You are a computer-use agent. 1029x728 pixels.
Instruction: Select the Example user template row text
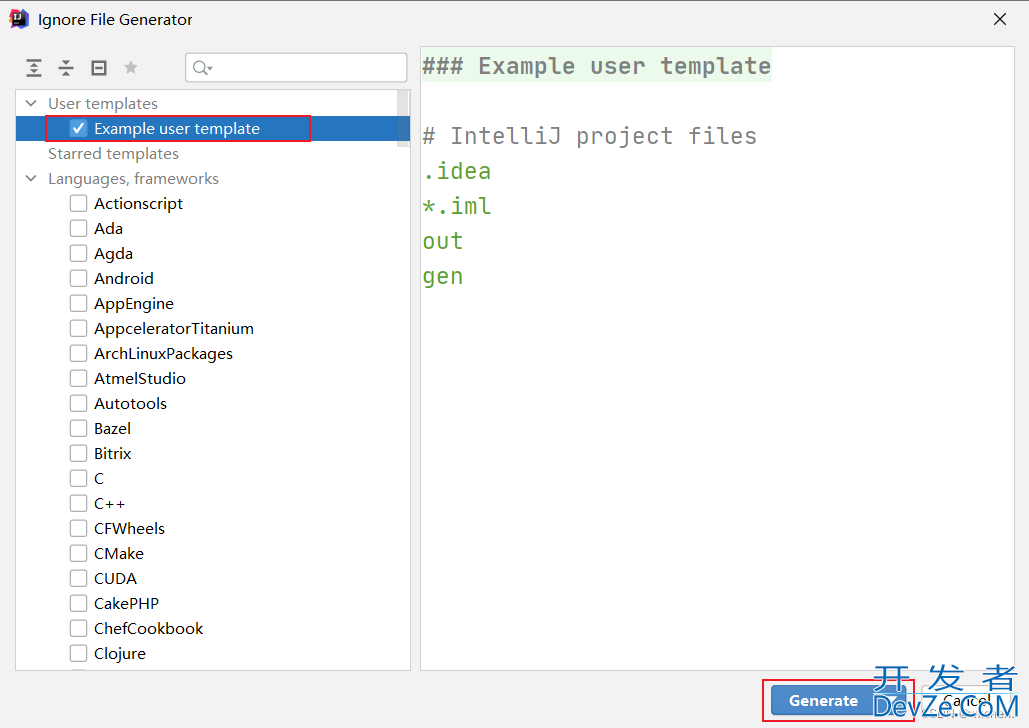click(177, 129)
